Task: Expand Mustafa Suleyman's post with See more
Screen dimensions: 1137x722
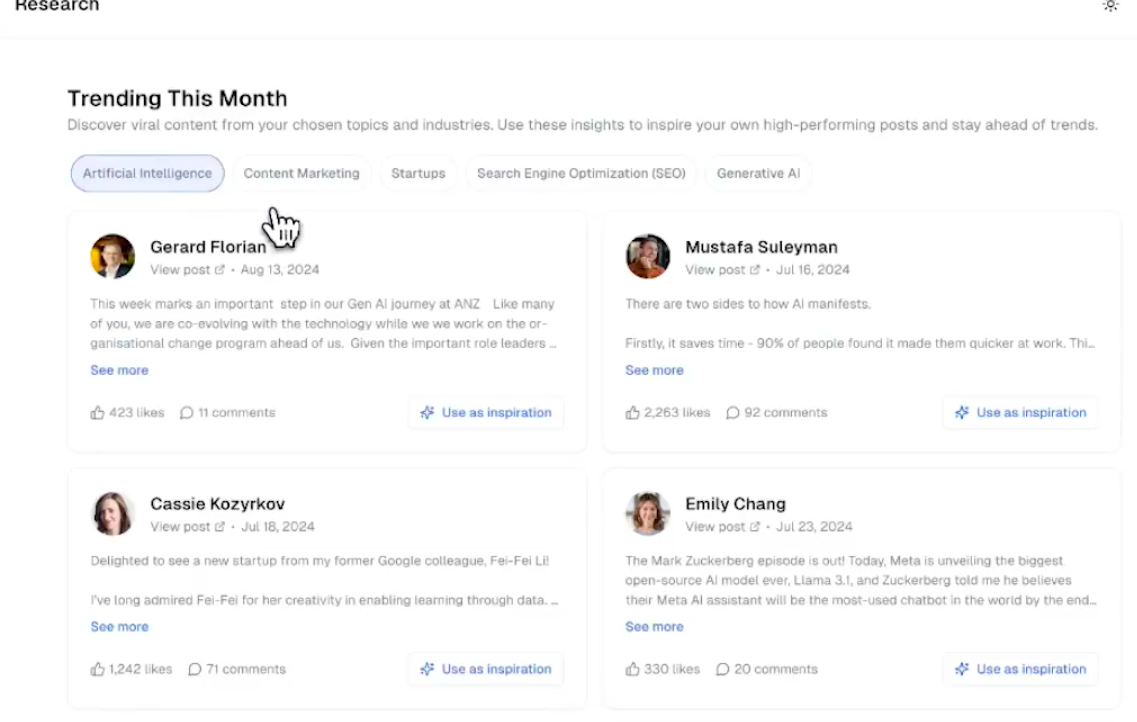Action: [654, 370]
